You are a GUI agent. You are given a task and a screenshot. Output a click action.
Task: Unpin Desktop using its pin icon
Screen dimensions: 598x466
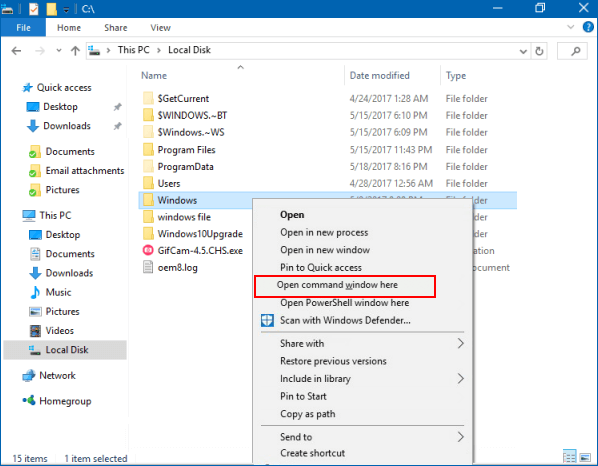[x=117, y=107]
